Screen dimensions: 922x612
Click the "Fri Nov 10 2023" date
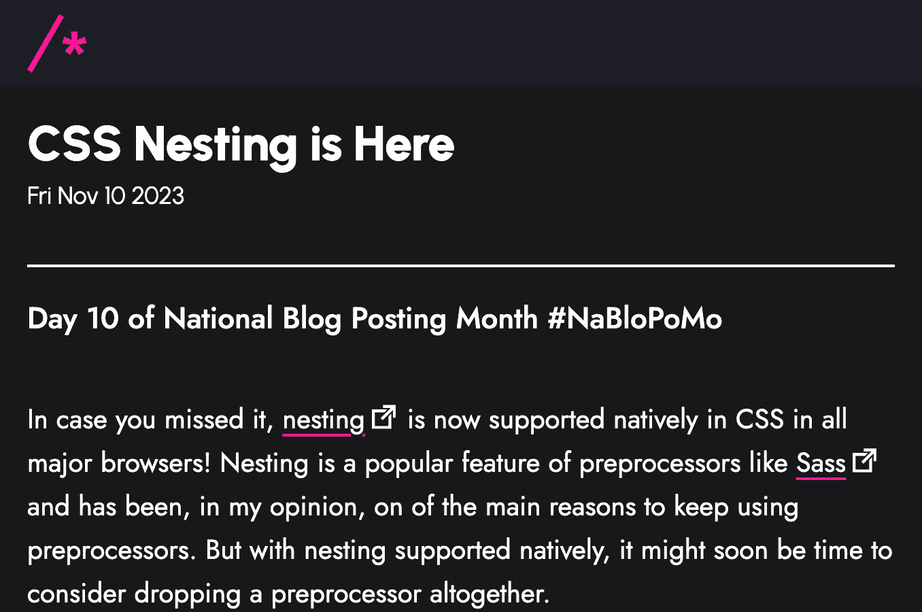106,196
